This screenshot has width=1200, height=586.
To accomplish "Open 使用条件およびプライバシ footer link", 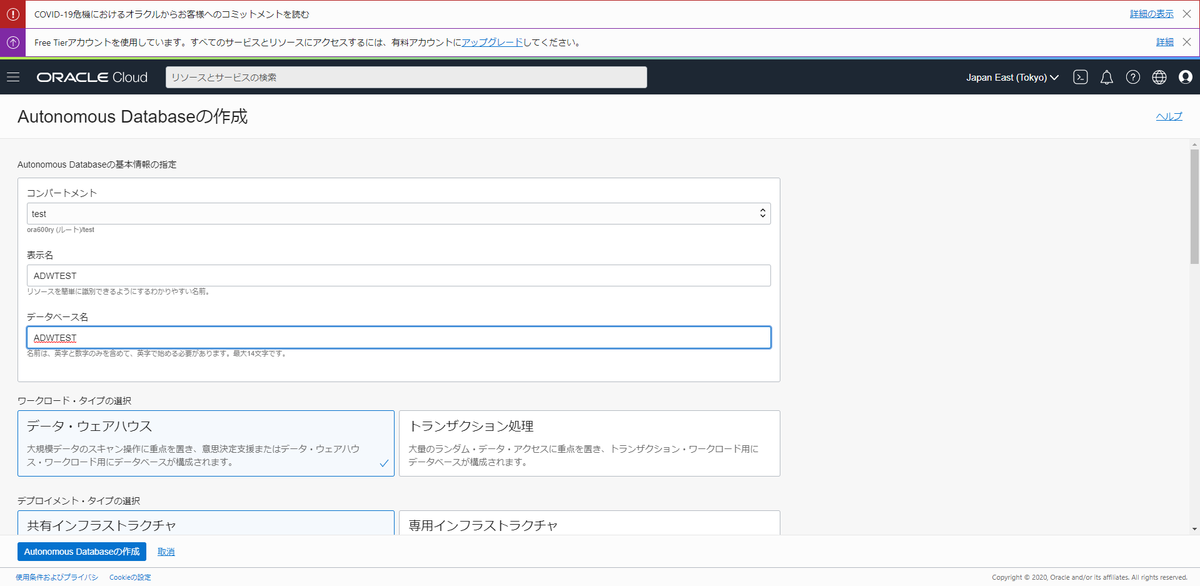I will (x=56, y=577).
